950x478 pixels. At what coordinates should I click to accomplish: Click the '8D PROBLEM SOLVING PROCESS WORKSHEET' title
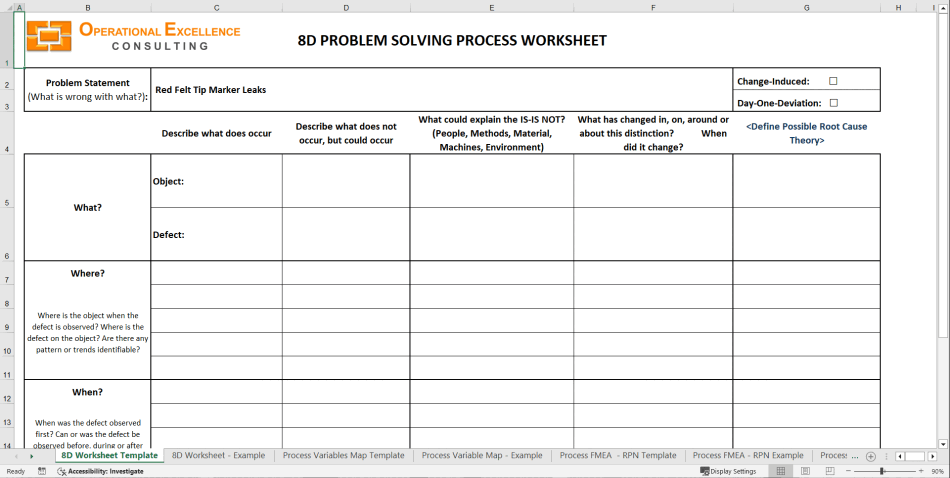pyautogui.click(x=452, y=41)
